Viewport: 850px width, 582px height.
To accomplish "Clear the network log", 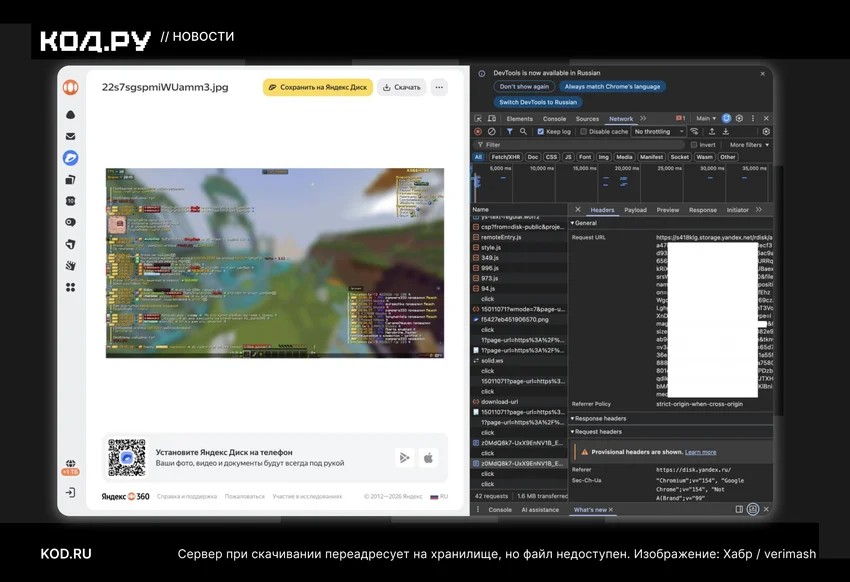I will pyautogui.click(x=491, y=131).
